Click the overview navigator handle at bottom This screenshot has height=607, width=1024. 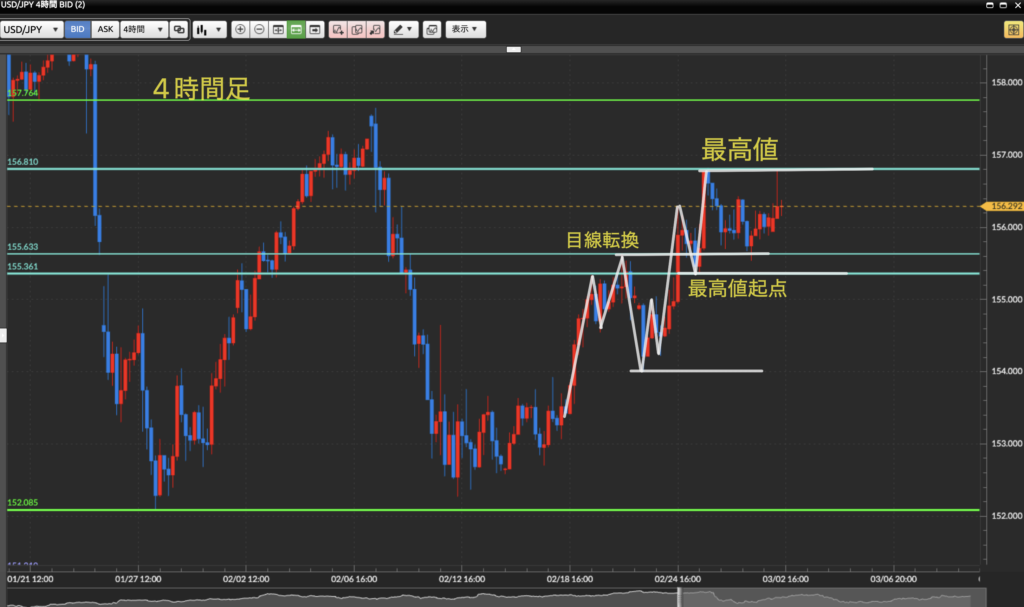pyautogui.click(x=679, y=596)
